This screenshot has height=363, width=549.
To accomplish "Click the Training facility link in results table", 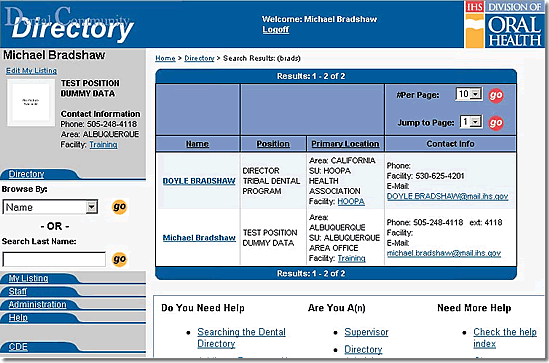I will (352, 258).
